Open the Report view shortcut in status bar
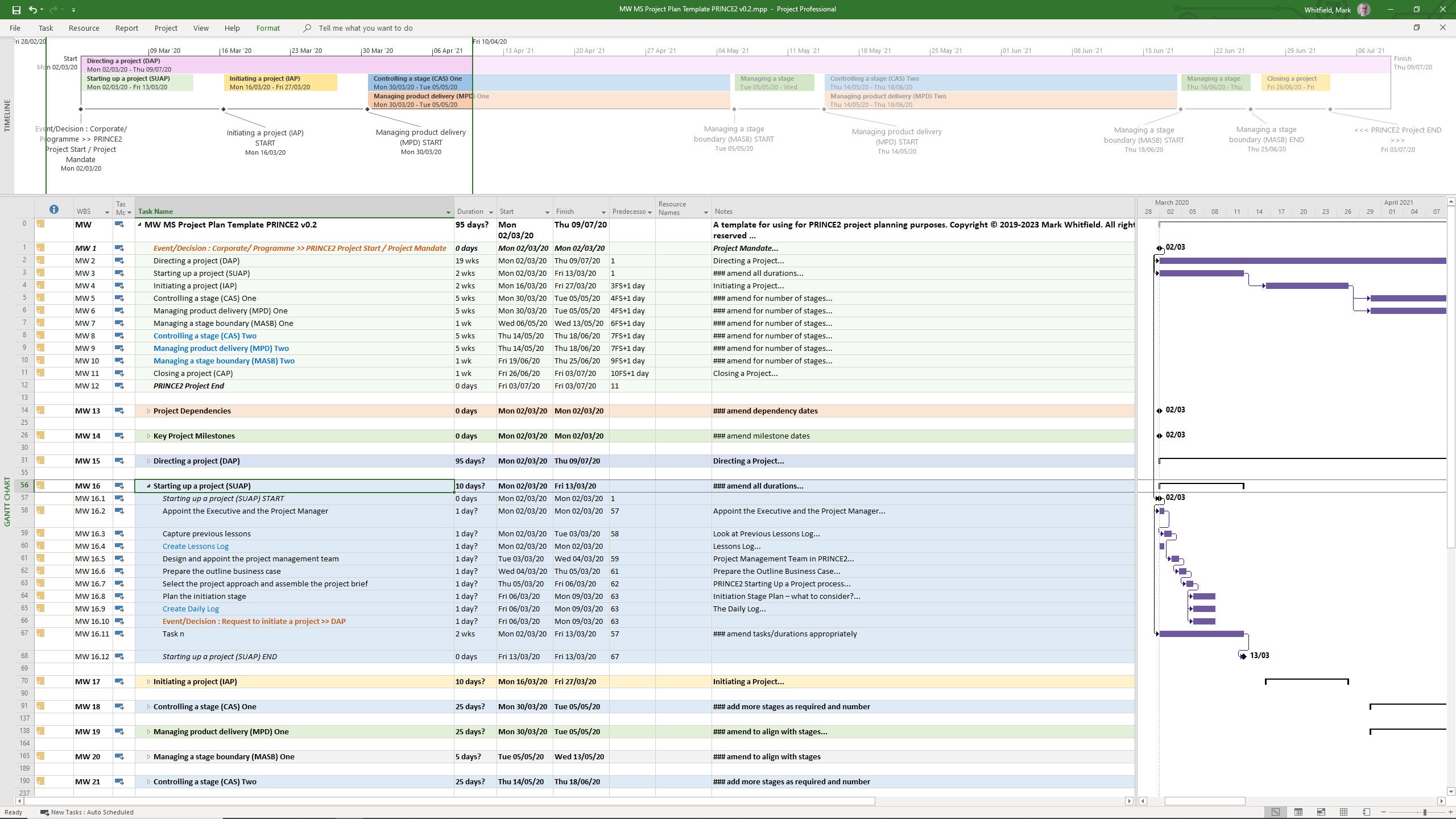This screenshot has height=819, width=1456. (1367, 812)
